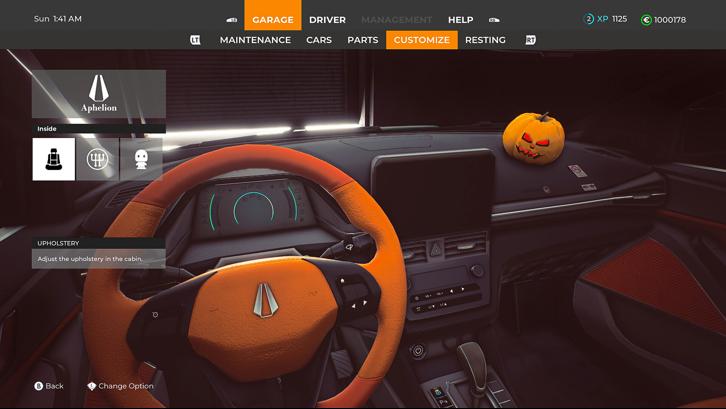The width and height of the screenshot is (726, 409).
Task: Click the LT previous sub-tab icon
Action: point(195,40)
